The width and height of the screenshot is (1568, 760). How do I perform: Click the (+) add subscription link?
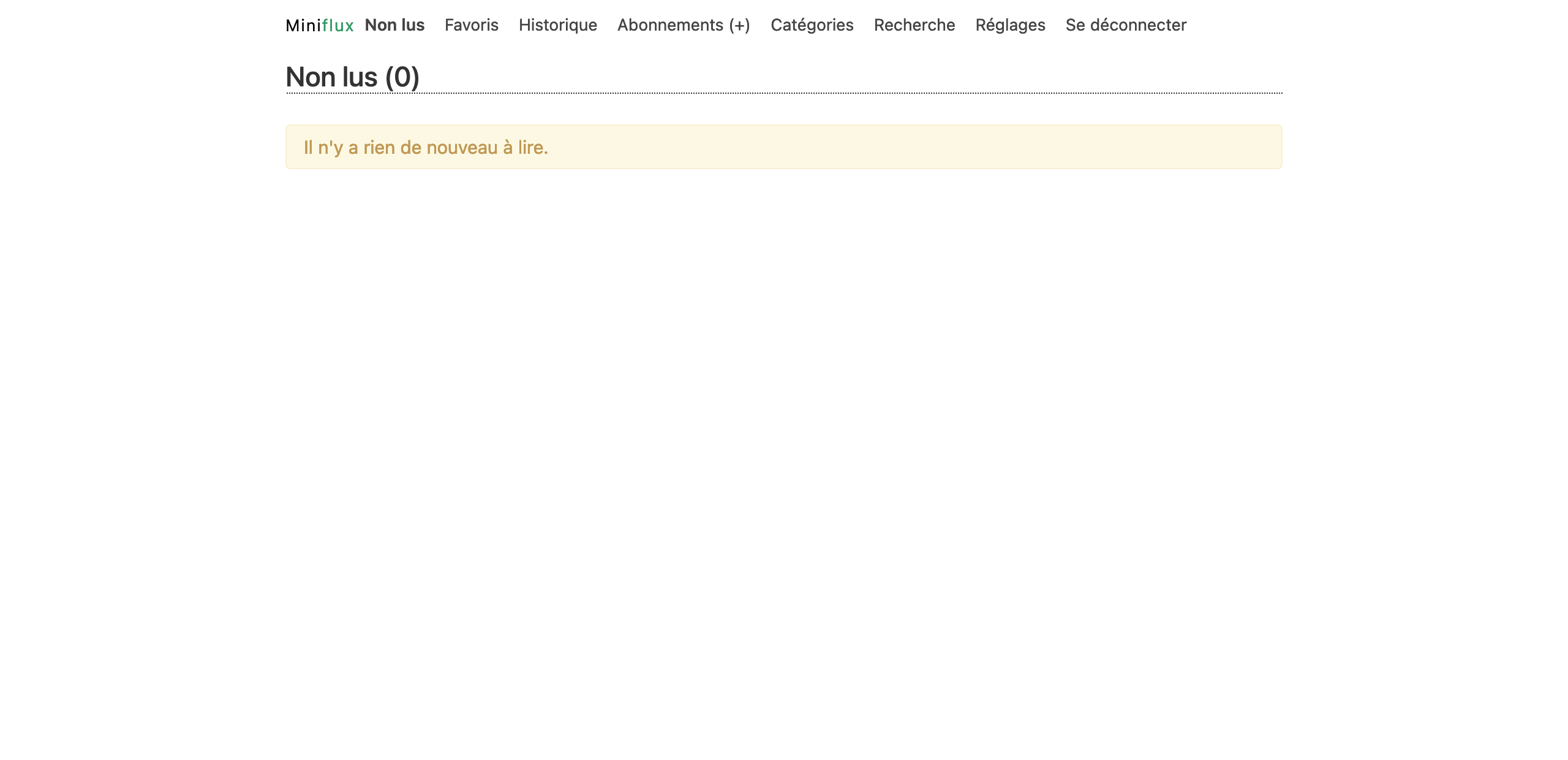click(739, 25)
